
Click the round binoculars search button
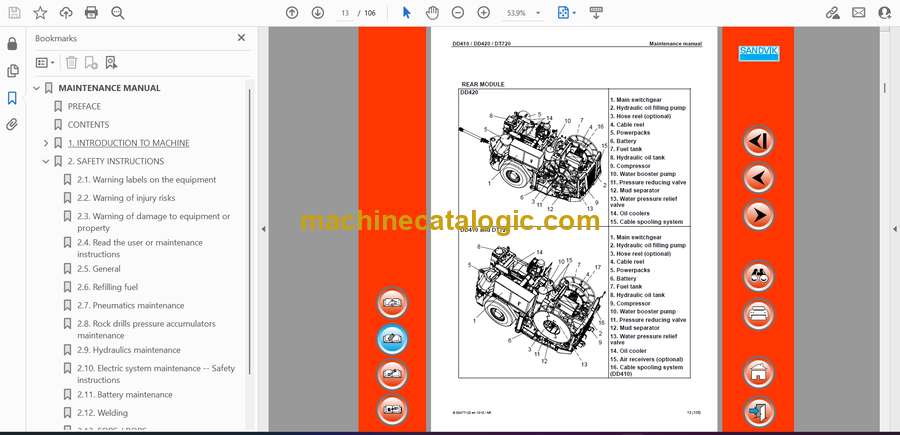click(758, 276)
